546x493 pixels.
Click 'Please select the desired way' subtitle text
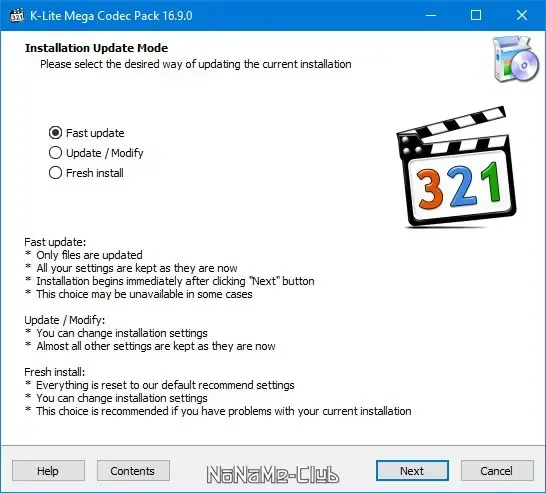[x=196, y=64]
